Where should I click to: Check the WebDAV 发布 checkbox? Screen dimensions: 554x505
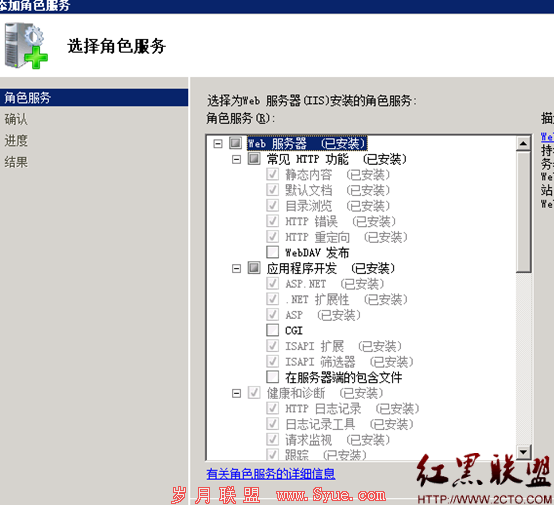click(272, 252)
